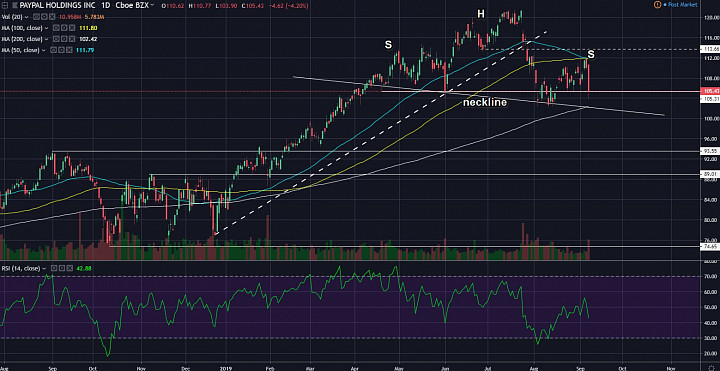Toggle visibility of MA (100, close)
This screenshot has width=720, height=371.
[x=56, y=28]
